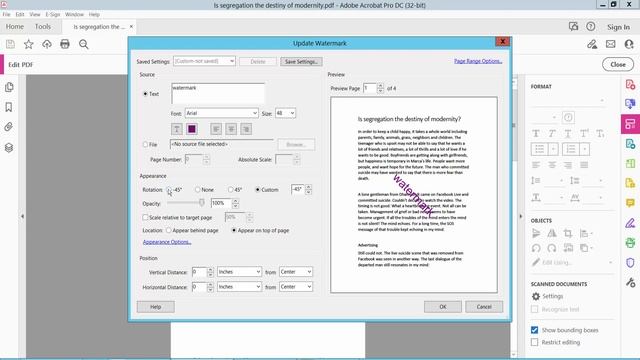This screenshot has width=640, height=360.
Task: Collapse the right pane arrow
Action: pyautogui.click(x=521, y=216)
